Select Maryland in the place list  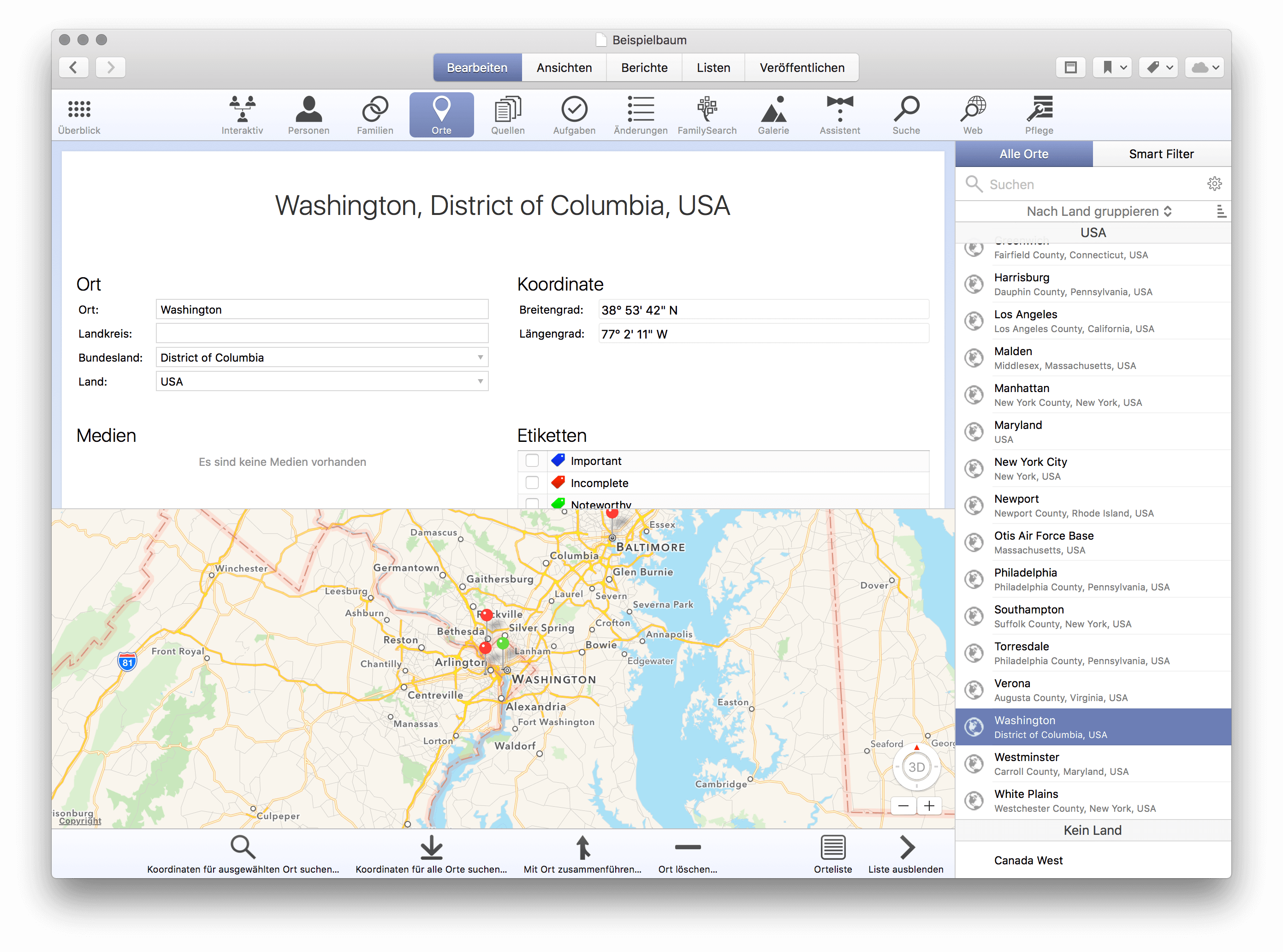pyautogui.click(x=1093, y=432)
